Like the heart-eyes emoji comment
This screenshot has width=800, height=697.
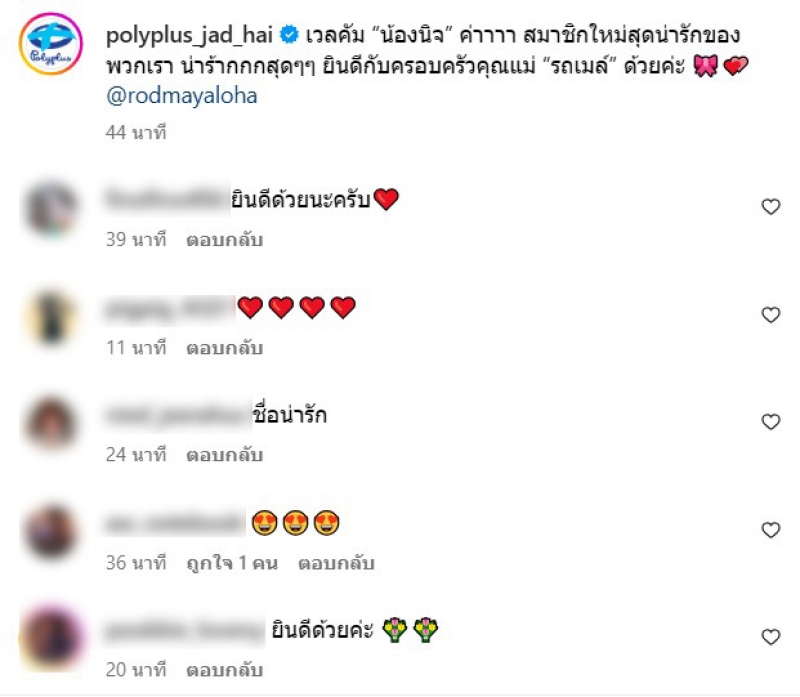770,530
